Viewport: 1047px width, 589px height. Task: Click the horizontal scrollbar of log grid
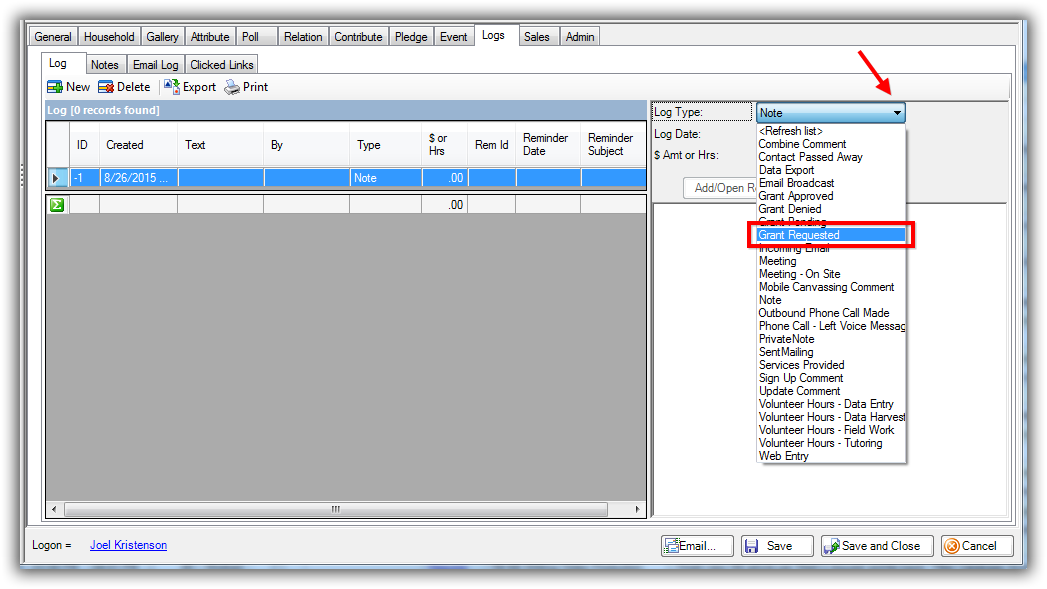(x=335, y=509)
